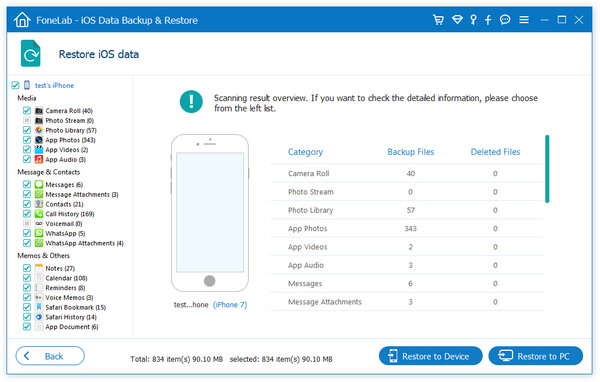This screenshot has height=382, width=600.
Task: Open WhatsApp Attachments (4) list item
Action: 85,243
